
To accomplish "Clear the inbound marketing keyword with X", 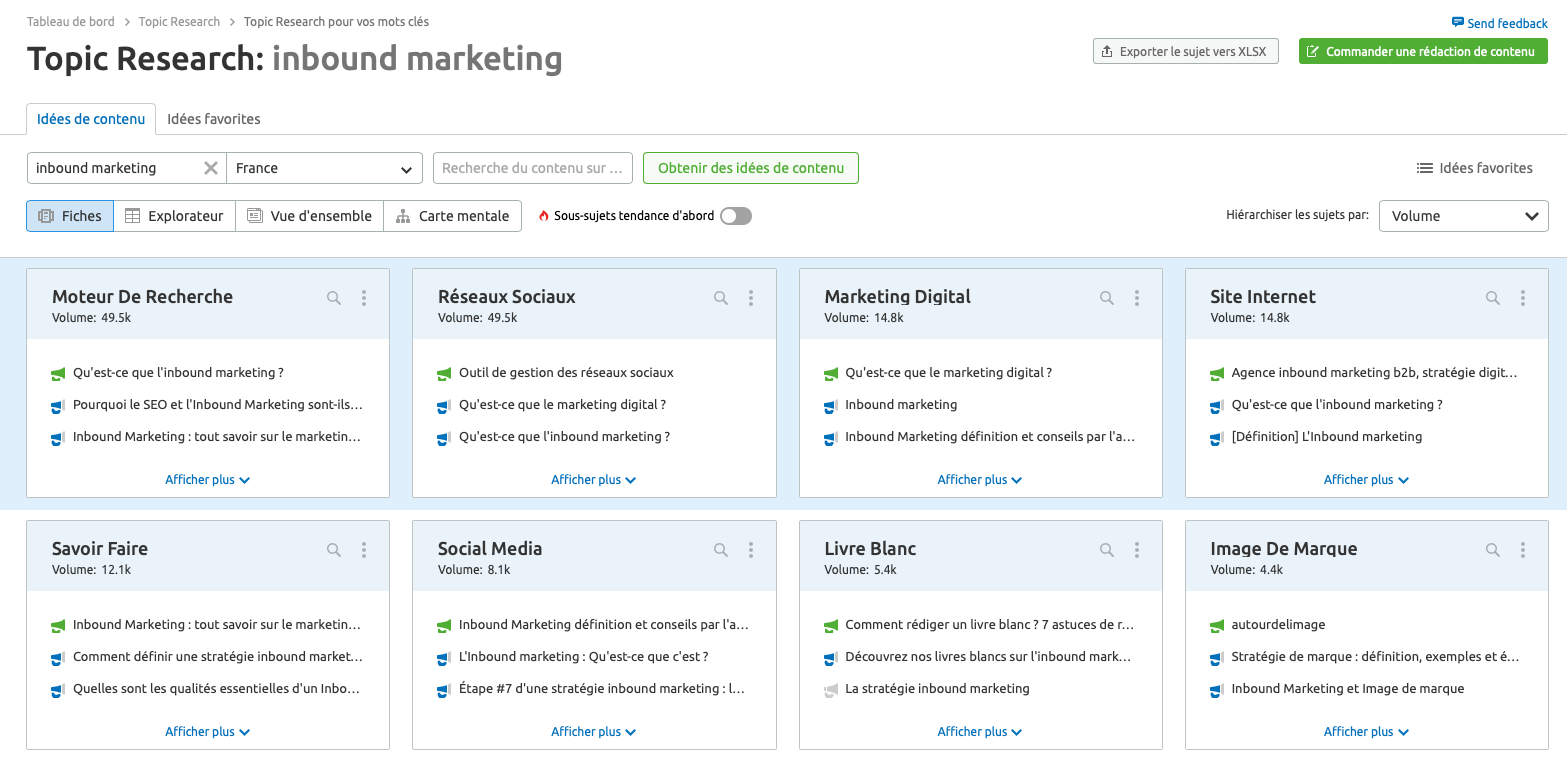I will click(211, 168).
